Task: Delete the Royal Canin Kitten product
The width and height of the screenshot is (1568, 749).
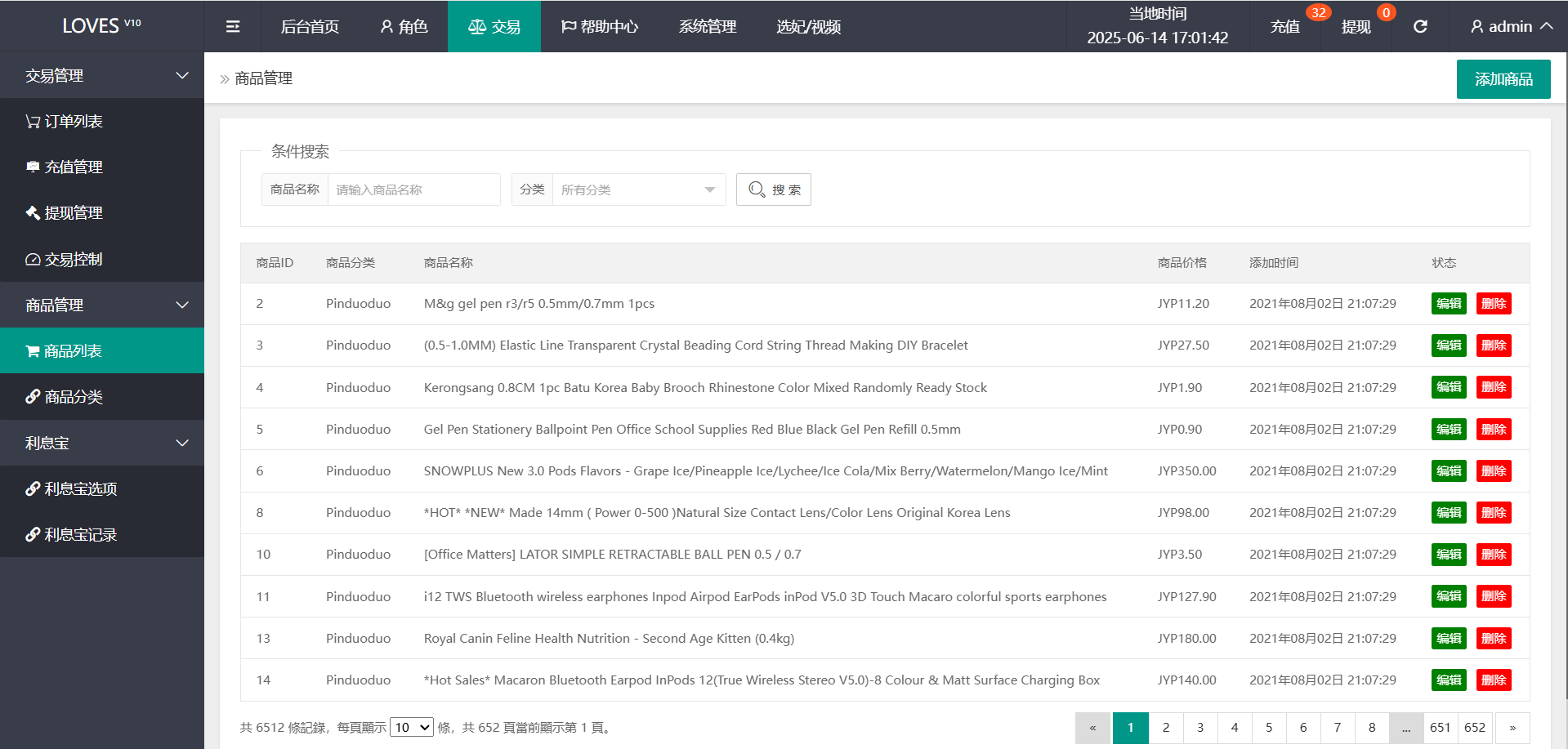Action: [x=1494, y=638]
